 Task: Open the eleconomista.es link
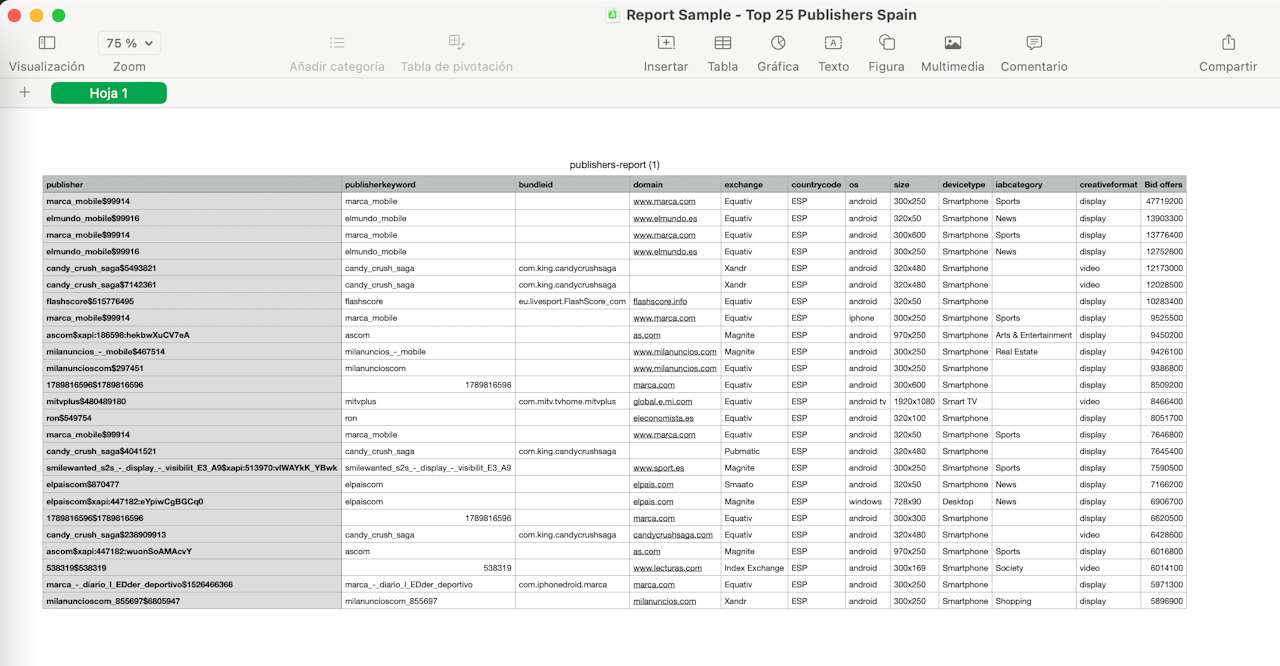click(663, 418)
